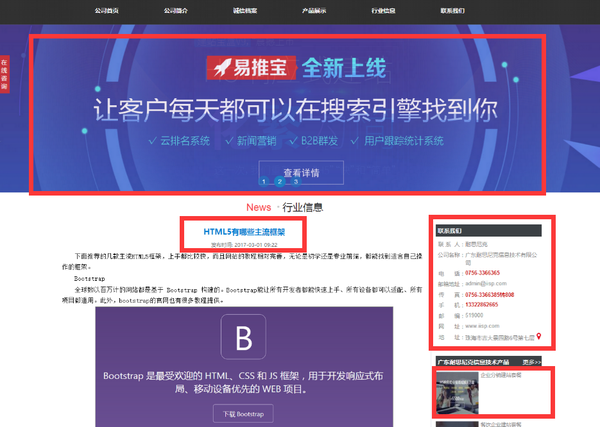Click the postal code 519000
The height and width of the screenshot is (427, 600).
pos(474,315)
